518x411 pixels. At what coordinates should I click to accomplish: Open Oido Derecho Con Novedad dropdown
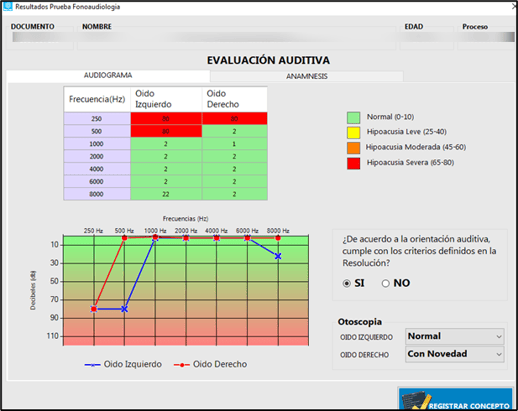(x=455, y=354)
